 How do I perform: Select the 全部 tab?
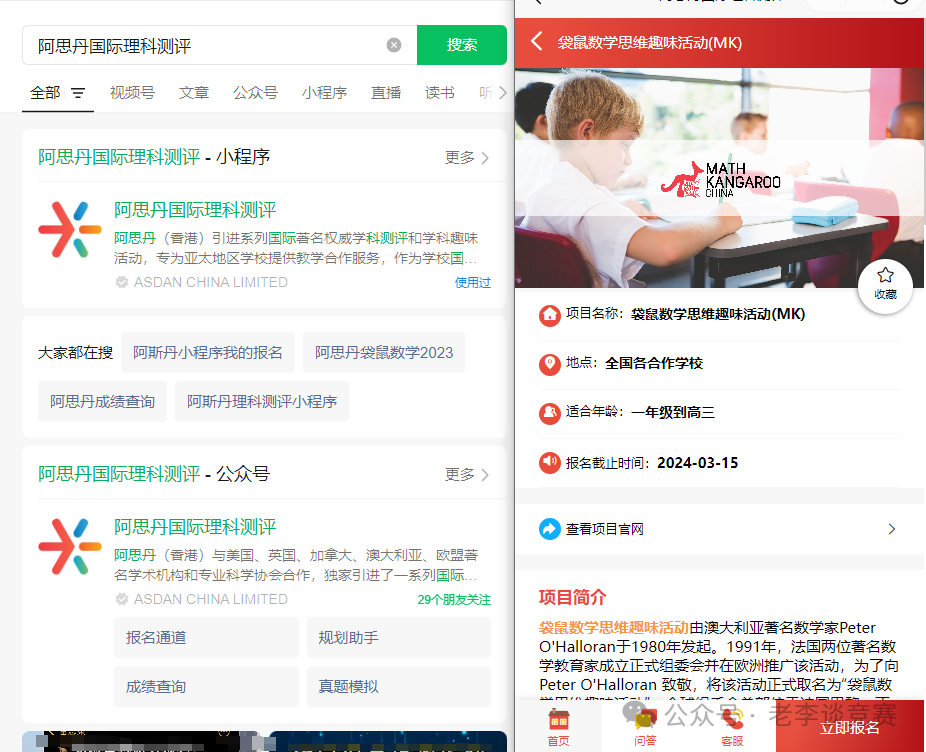[x=45, y=93]
